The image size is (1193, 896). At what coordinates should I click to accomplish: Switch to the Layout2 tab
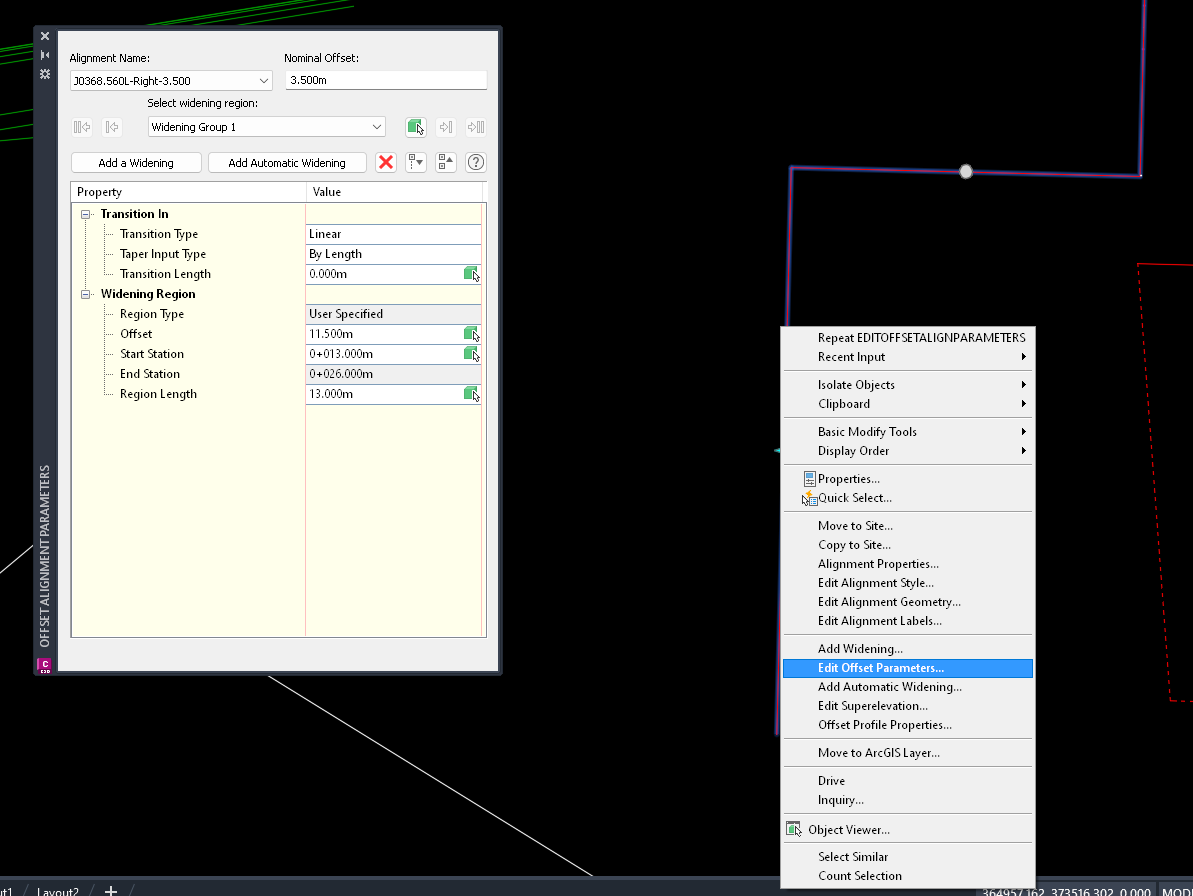[57, 890]
